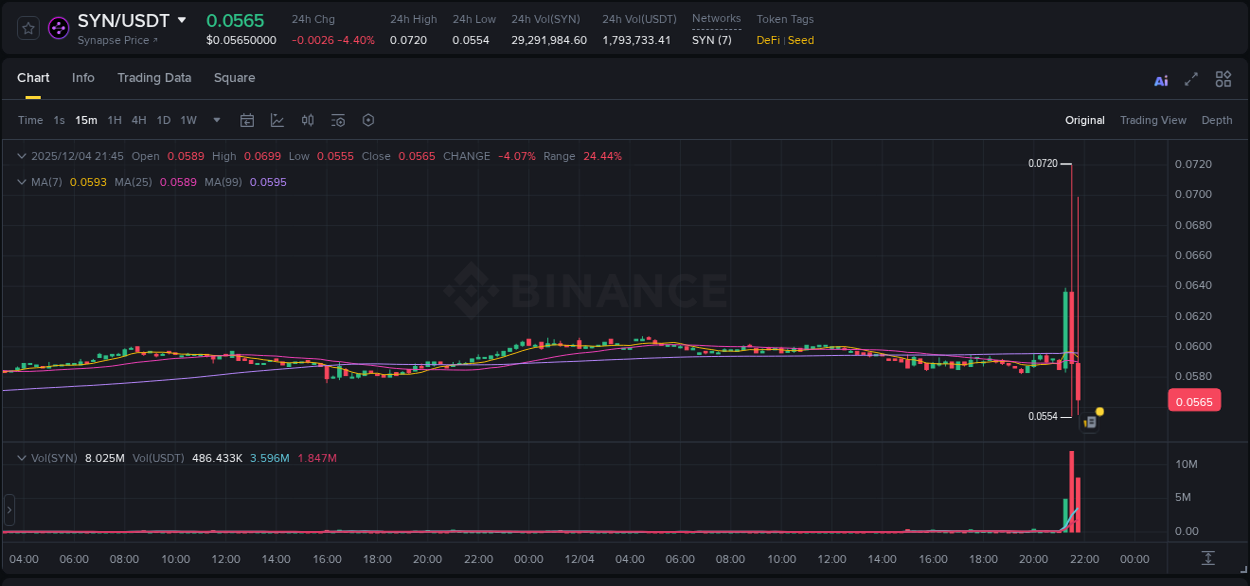The height and width of the screenshot is (586, 1250).
Task: Open the timeframe interval dropdown arrow
Action: pos(215,120)
